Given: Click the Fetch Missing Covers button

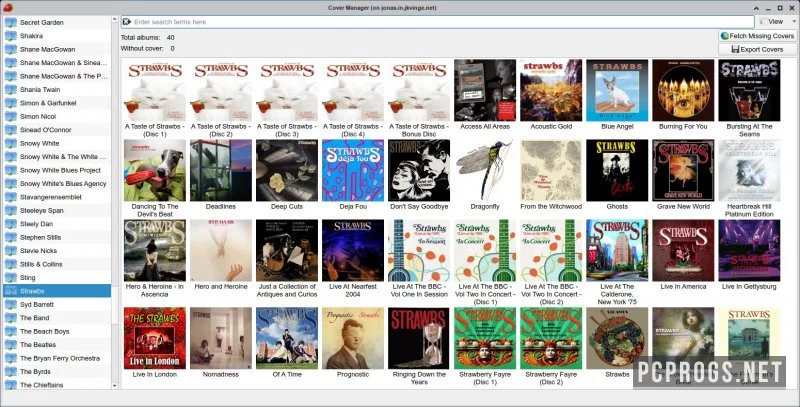Looking at the screenshot, I should (757, 36).
